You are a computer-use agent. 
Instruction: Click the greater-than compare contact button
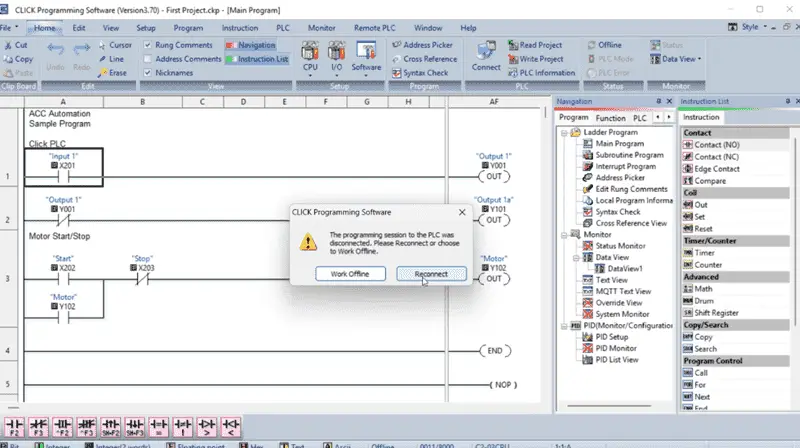(x=207, y=427)
